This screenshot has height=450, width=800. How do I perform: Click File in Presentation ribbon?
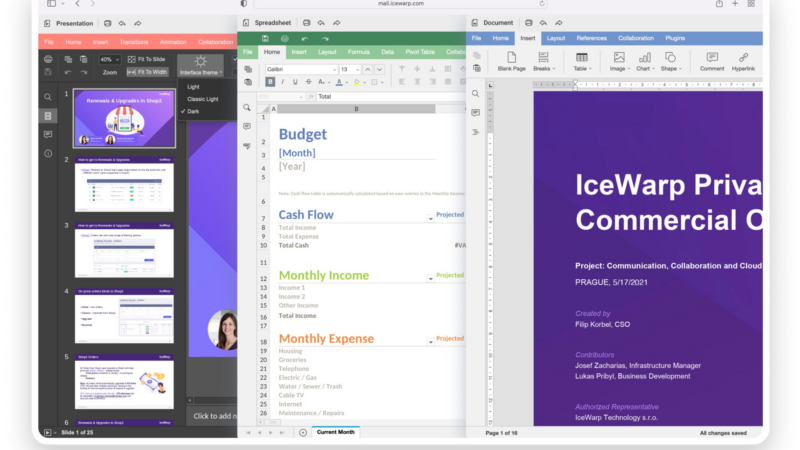coord(49,42)
